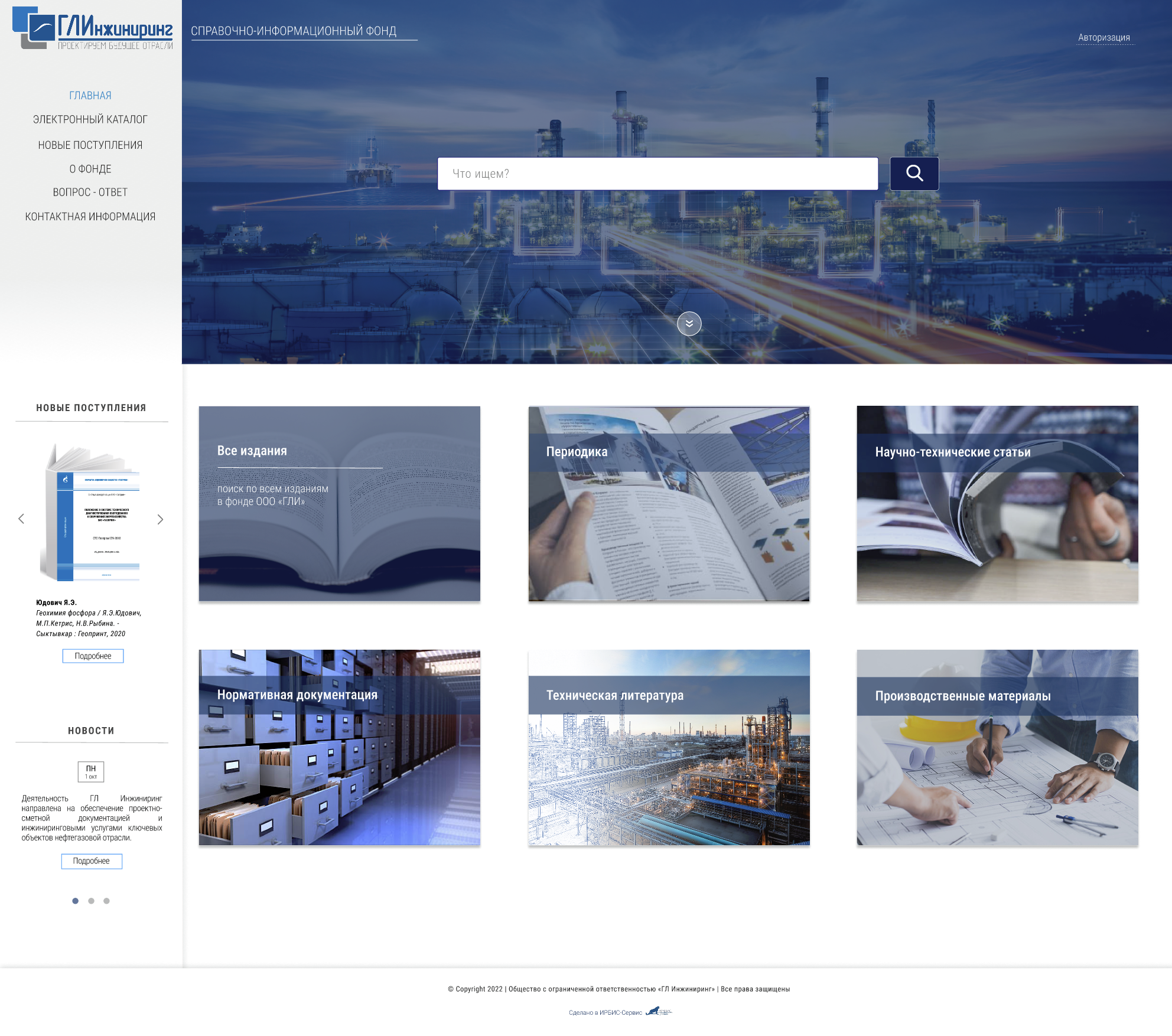Show previous book in new arrivals carousel
This screenshot has width=1172, height=1036.
pyautogui.click(x=21, y=519)
